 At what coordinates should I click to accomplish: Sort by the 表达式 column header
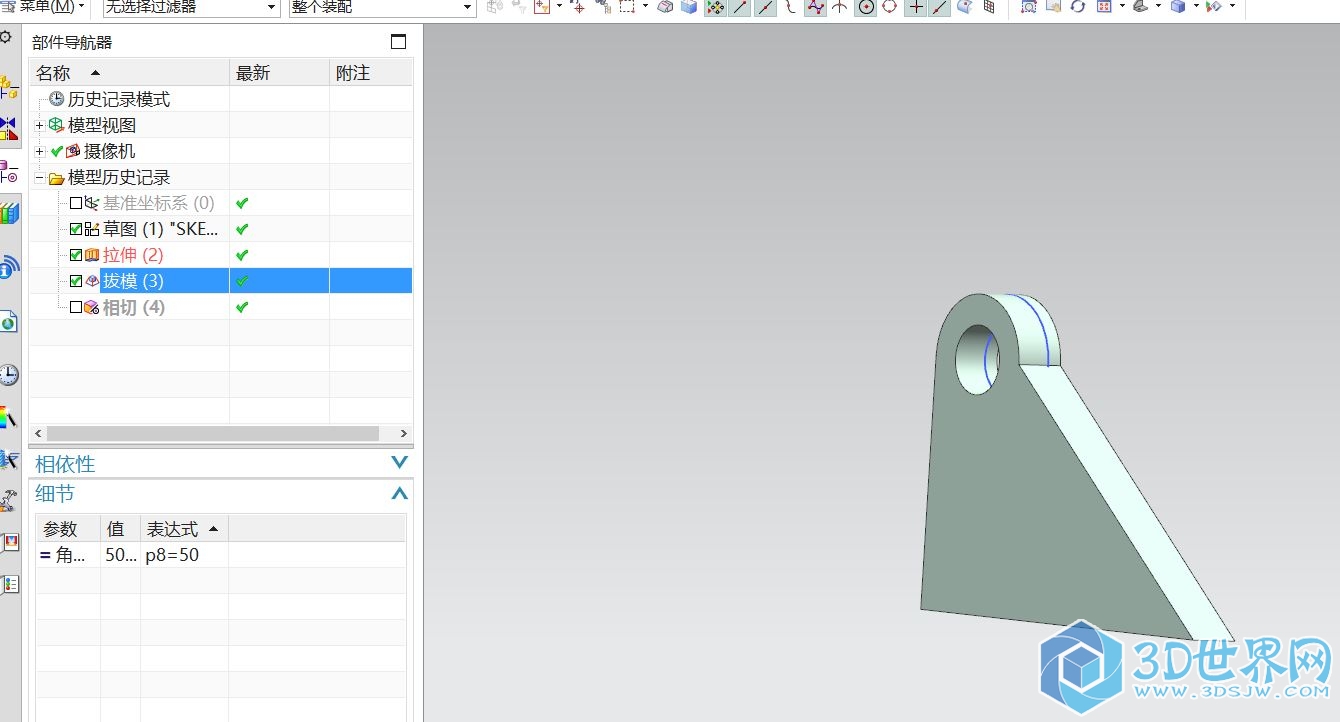pyautogui.click(x=184, y=529)
